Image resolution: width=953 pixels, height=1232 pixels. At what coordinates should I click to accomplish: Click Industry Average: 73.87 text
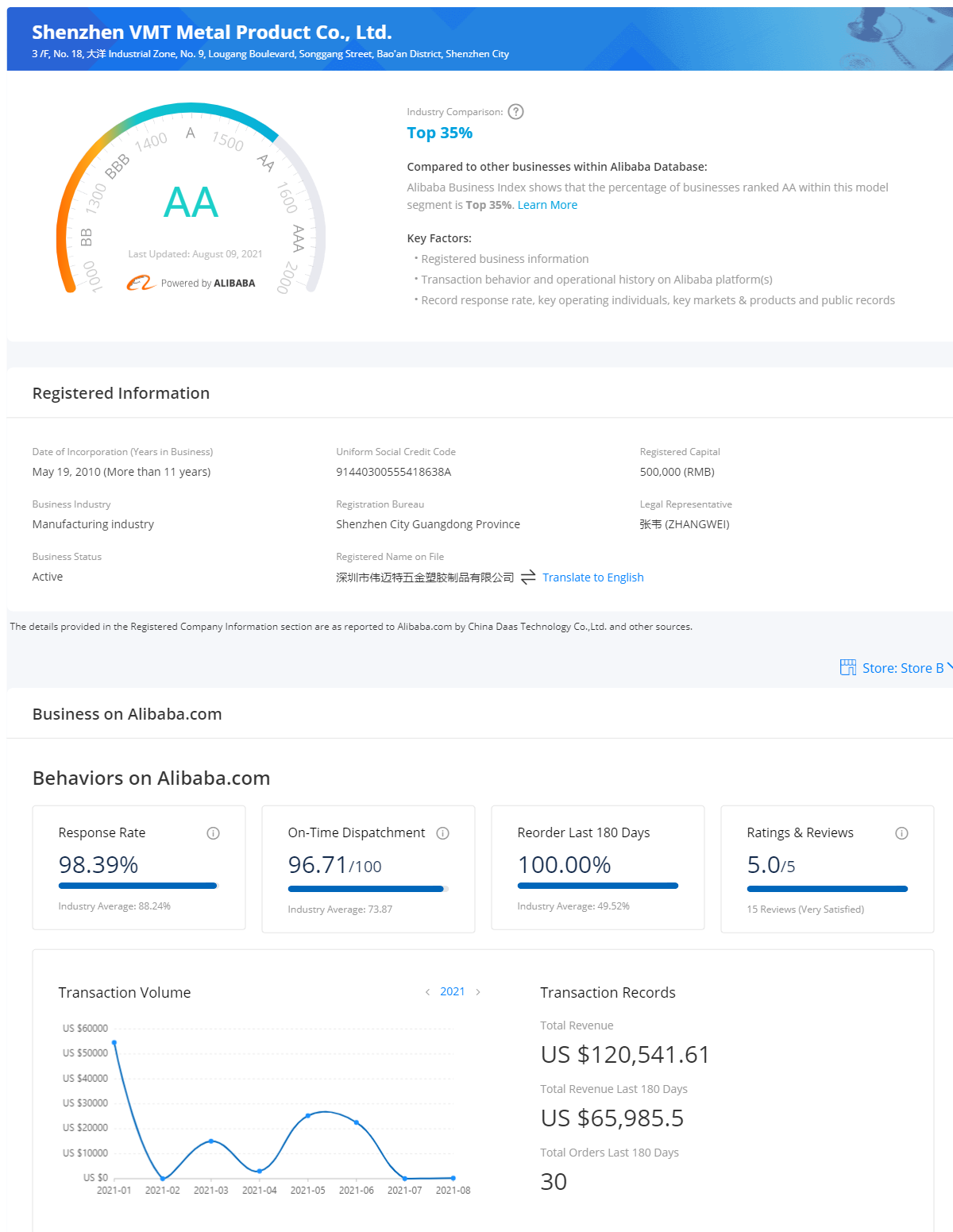[x=340, y=910]
